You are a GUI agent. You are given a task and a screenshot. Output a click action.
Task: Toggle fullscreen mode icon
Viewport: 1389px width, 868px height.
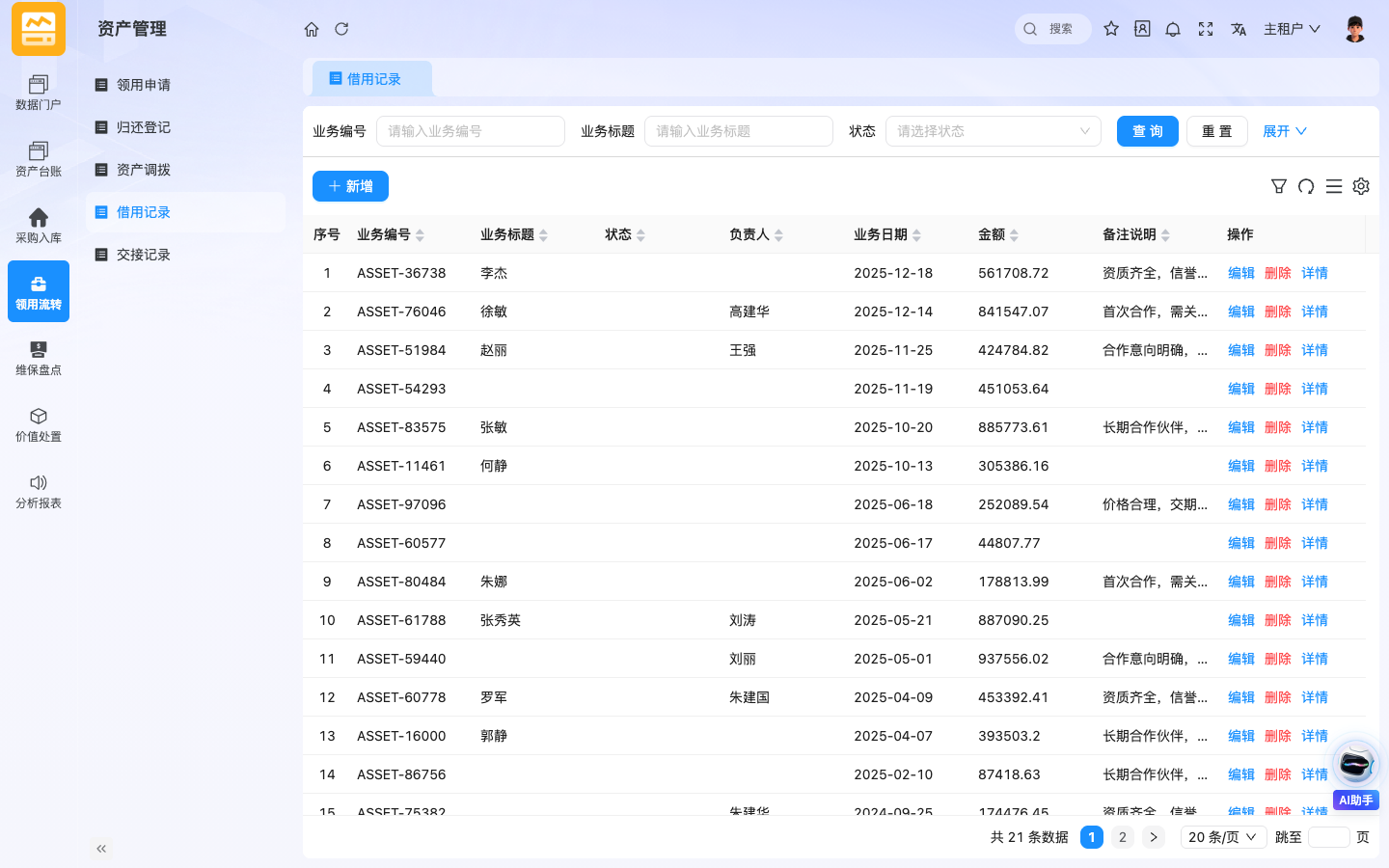coord(1206,29)
